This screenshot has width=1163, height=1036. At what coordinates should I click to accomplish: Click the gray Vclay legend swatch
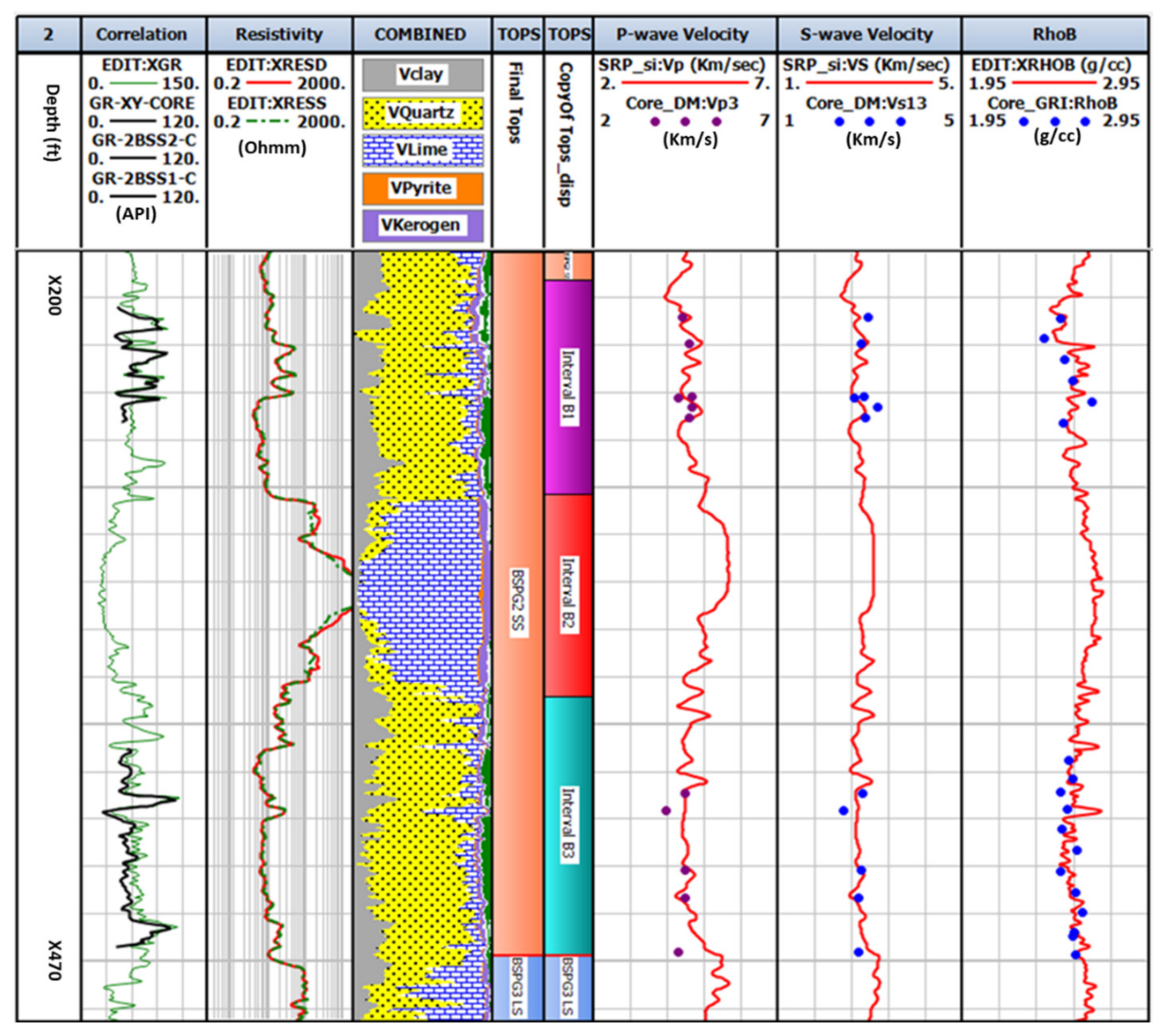(422, 75)
